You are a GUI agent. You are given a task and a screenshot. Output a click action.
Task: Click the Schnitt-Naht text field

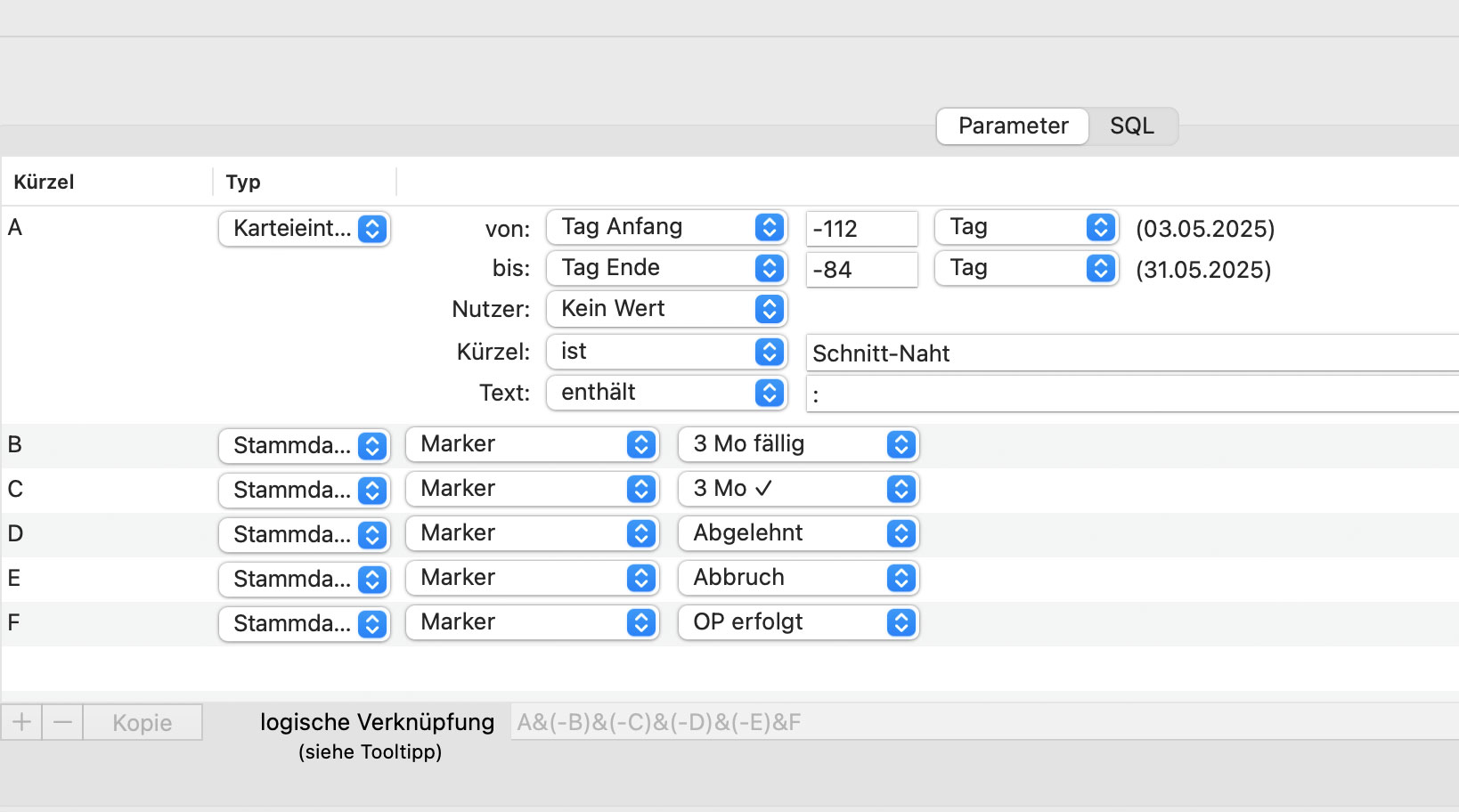[x=1132, y=353]
